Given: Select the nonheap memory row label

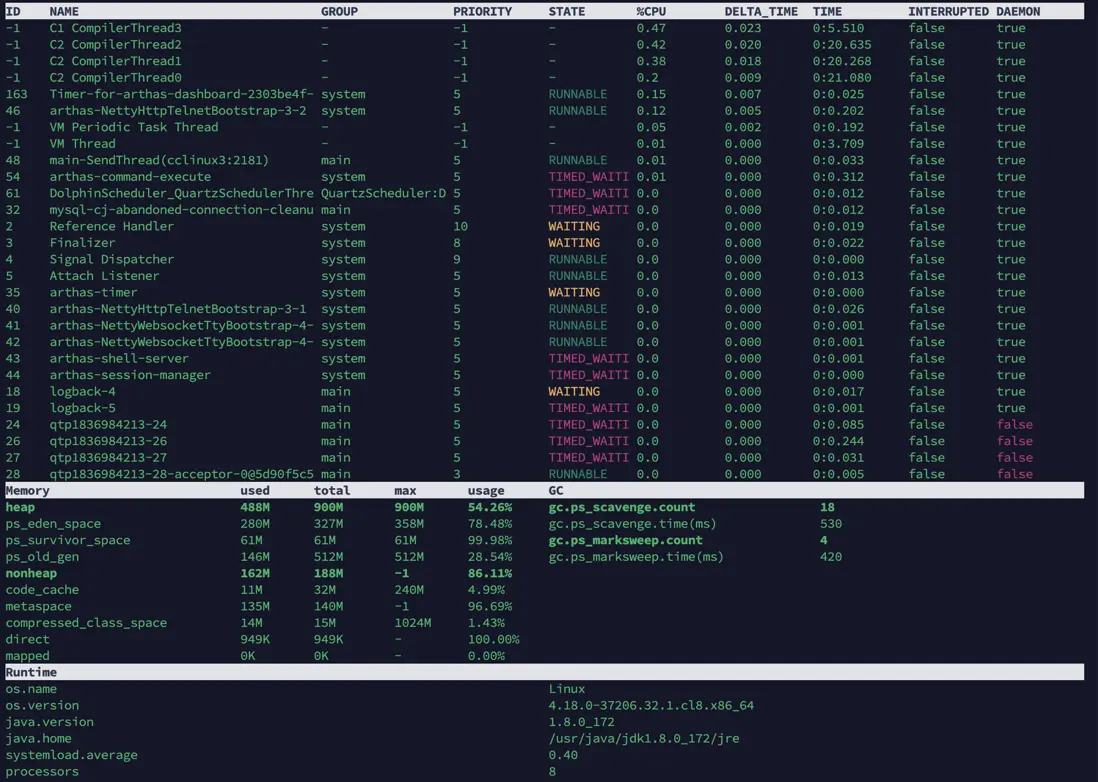Looking at the screenshot, I should click(31, 573).
